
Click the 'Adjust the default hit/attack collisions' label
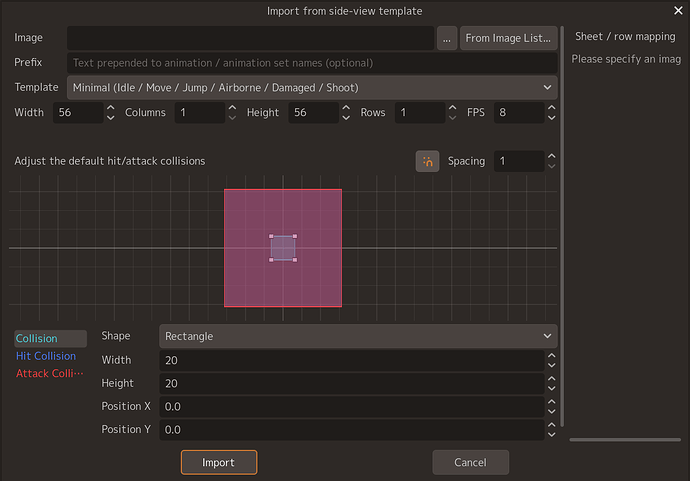point(110,161)
